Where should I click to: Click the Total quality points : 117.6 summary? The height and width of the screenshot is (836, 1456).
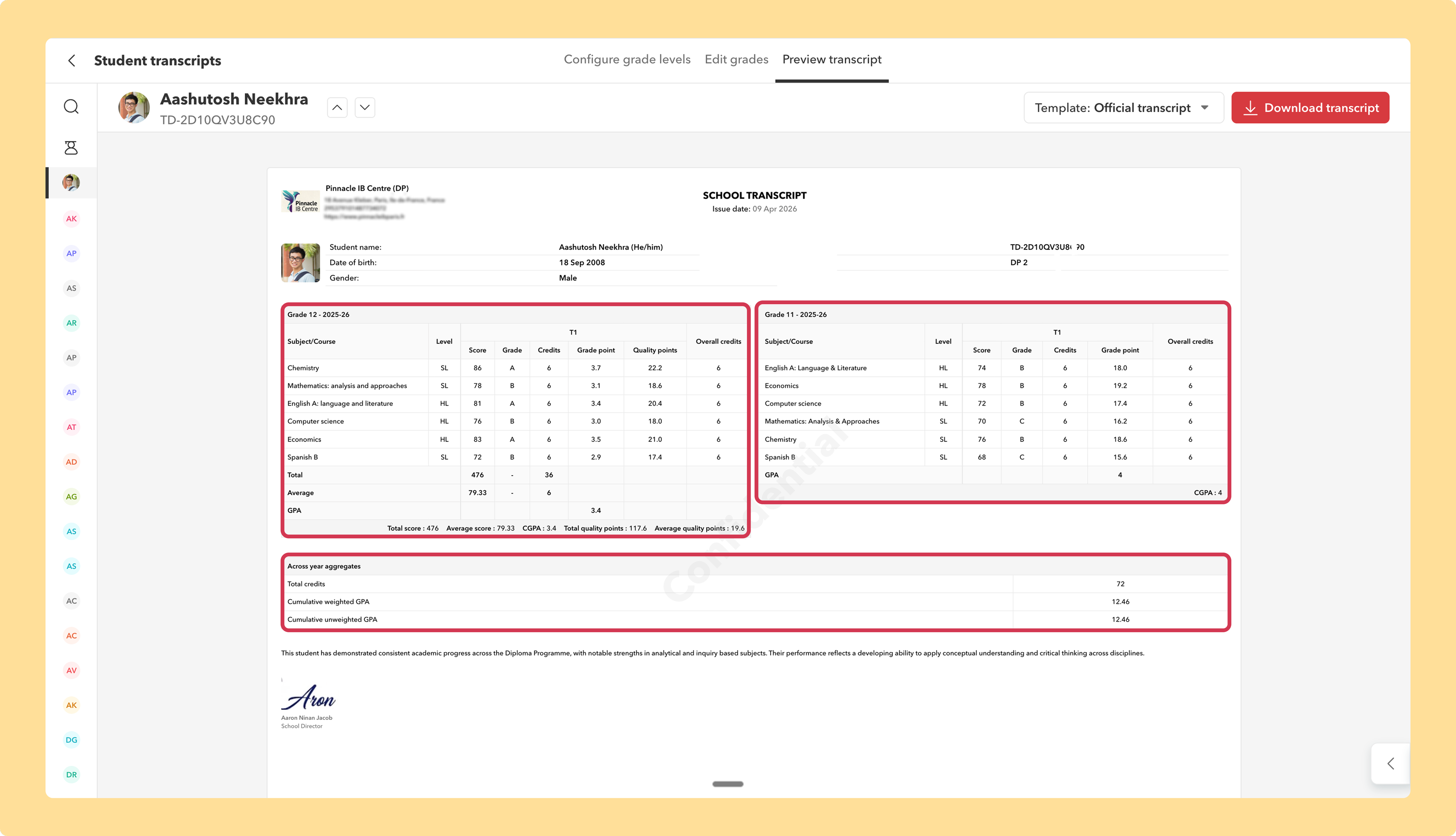point(605,528)
